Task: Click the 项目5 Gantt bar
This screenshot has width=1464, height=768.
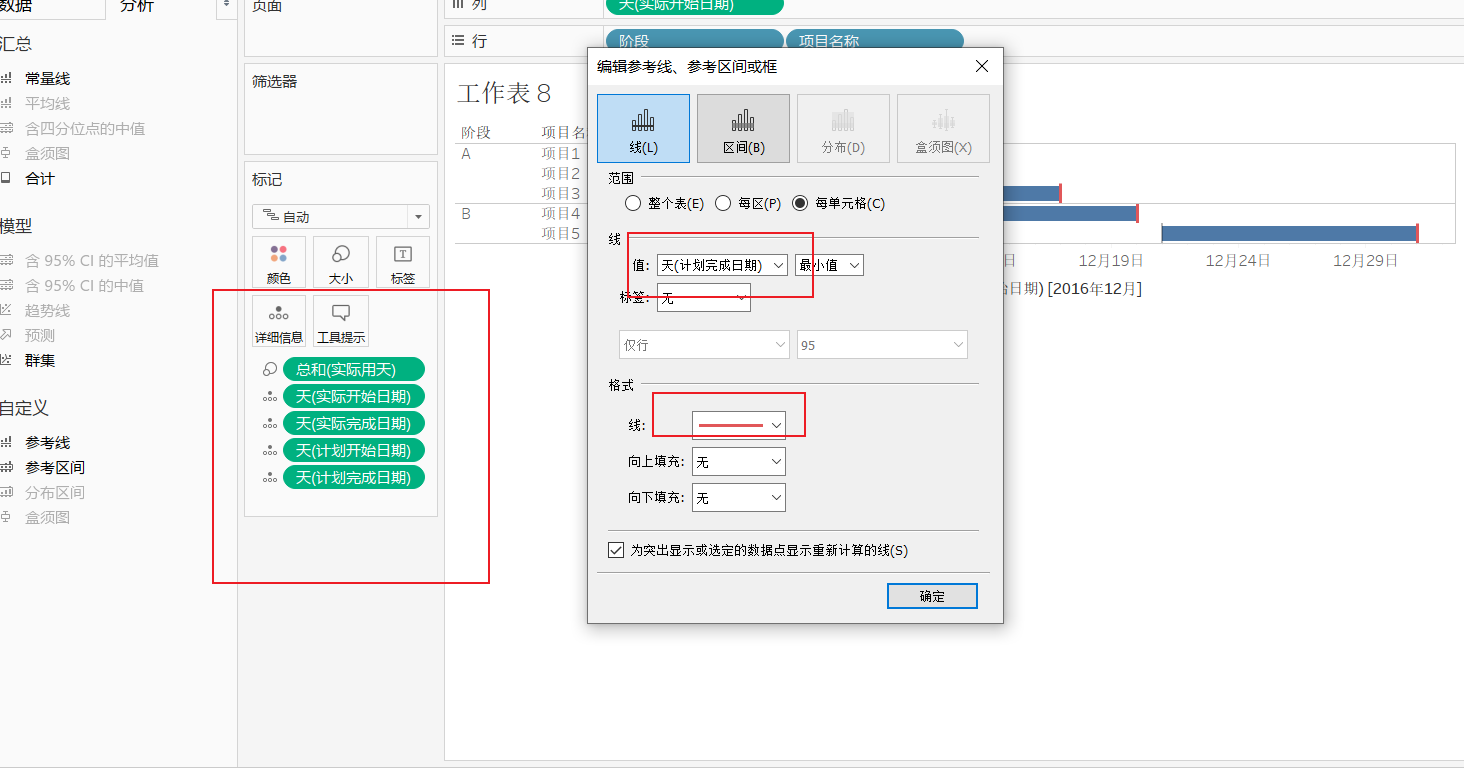Action: click(1289, 233)
